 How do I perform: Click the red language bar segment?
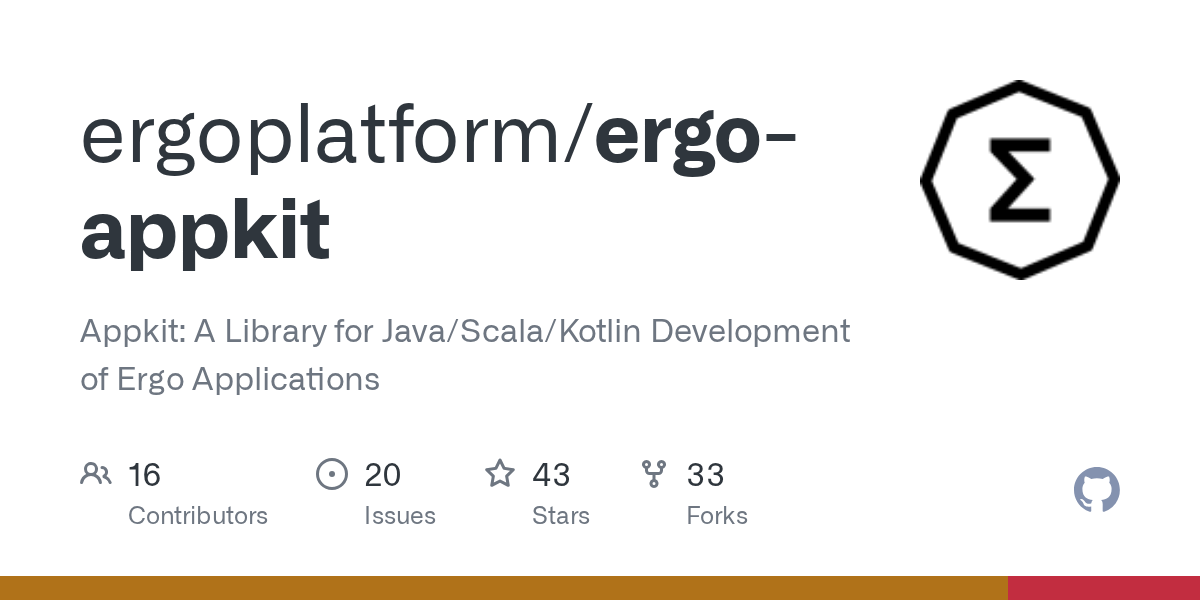coord(1103,588)
